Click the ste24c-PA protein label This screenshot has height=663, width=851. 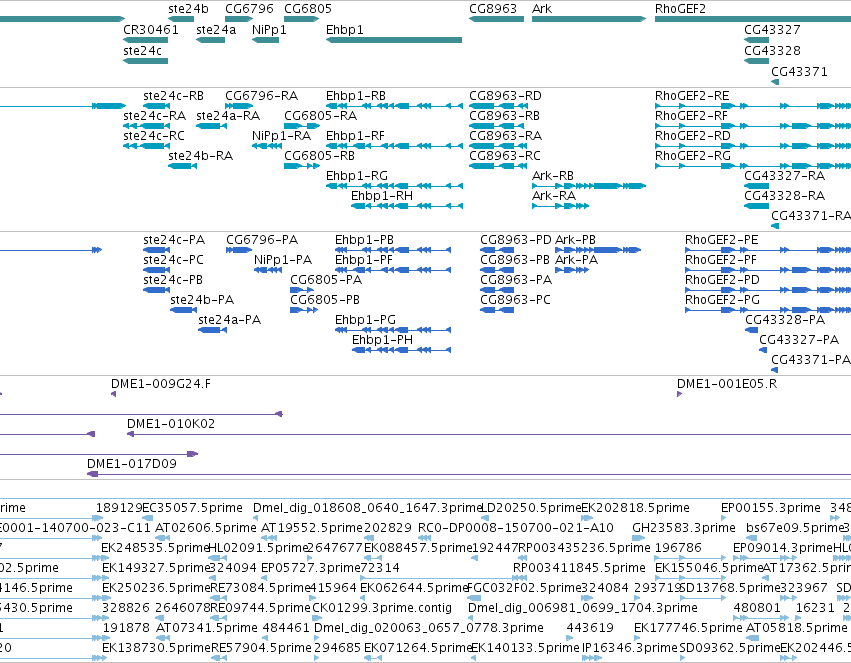click(x=174, y=240)
